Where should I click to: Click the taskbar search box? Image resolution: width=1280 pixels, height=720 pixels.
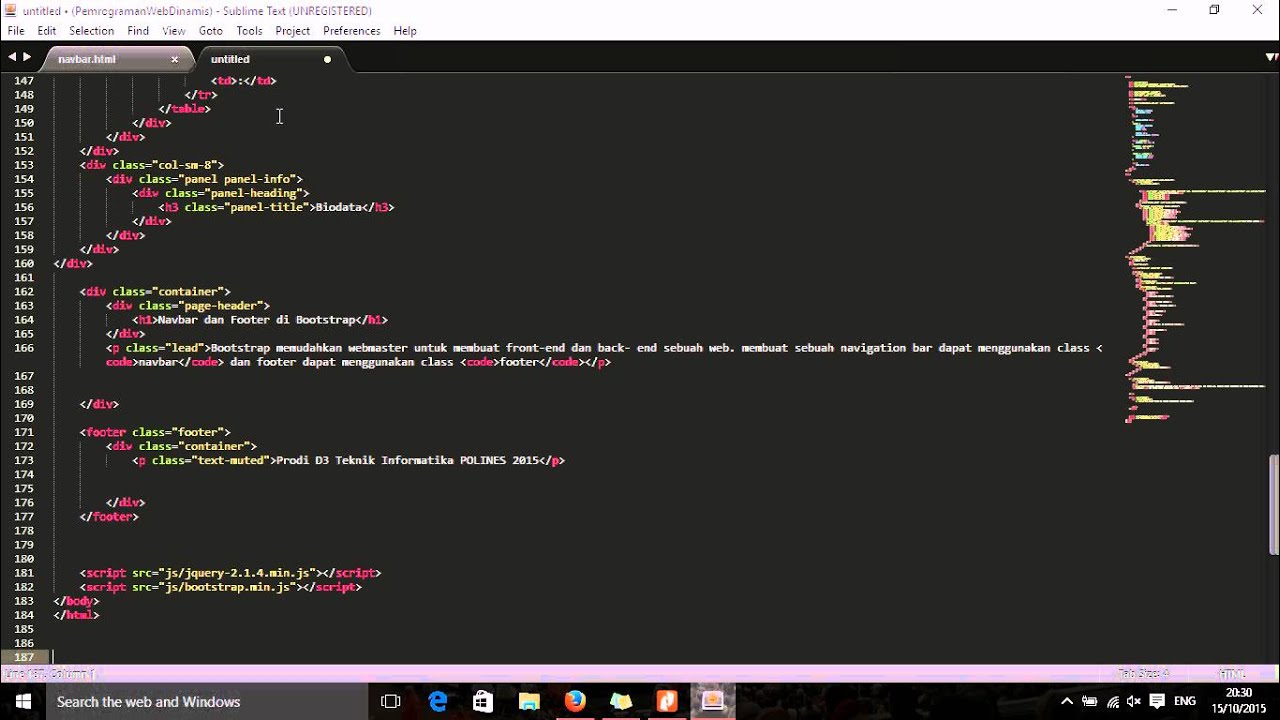tap(207, 702)
